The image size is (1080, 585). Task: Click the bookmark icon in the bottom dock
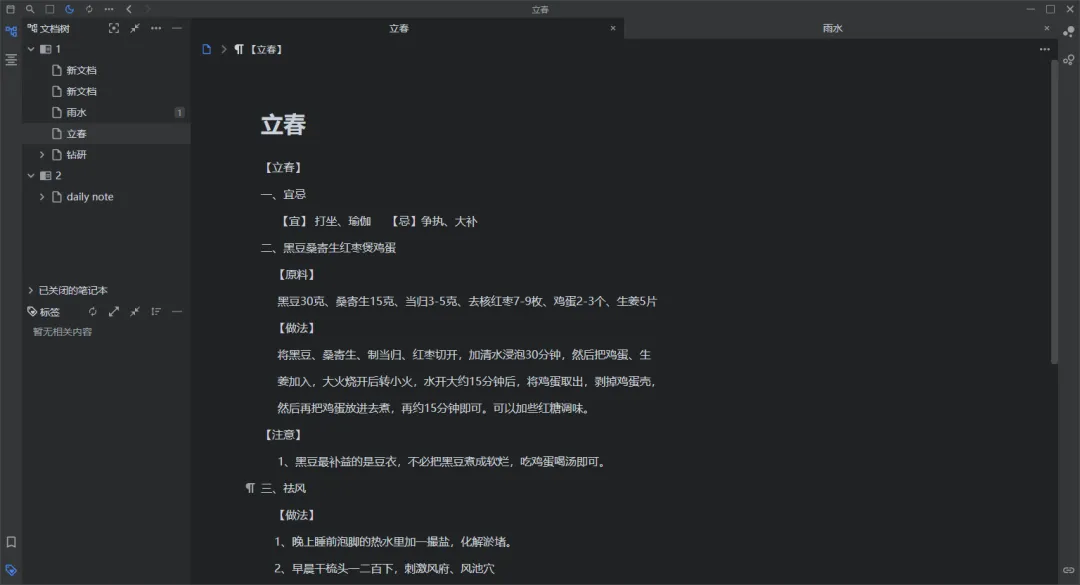(x=11, y=542)
